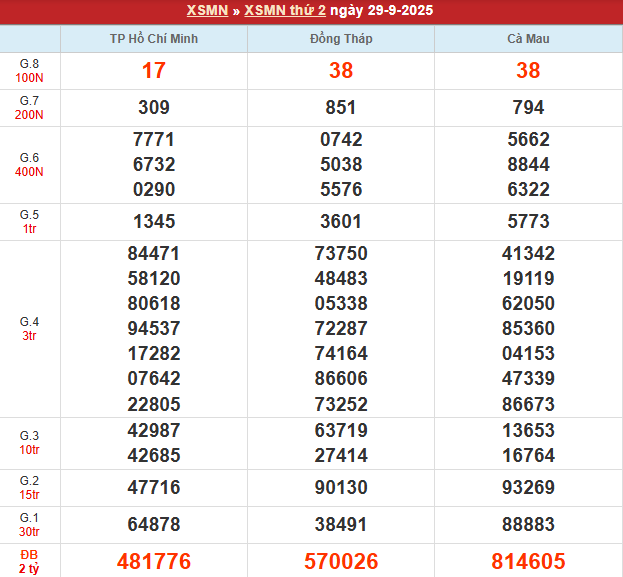Click G.1 number 88883
Image resolution: width=623 pixels, height=577 pixels.
tap(528, 524)
